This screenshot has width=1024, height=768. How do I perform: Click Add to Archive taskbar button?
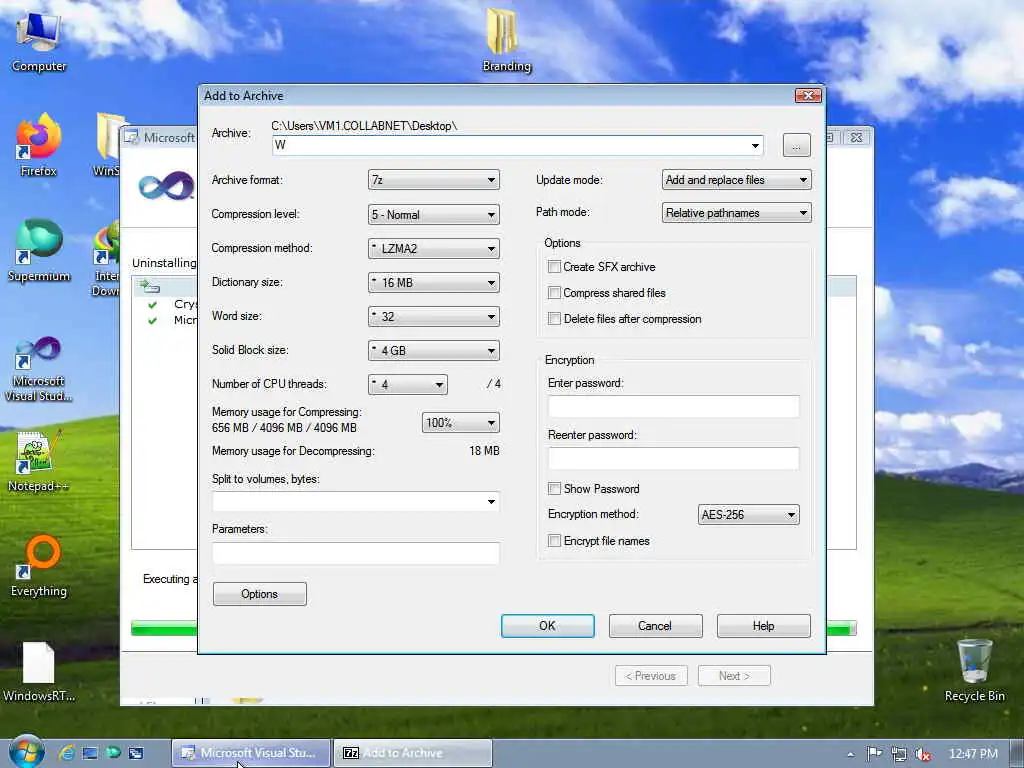[412, 753]
